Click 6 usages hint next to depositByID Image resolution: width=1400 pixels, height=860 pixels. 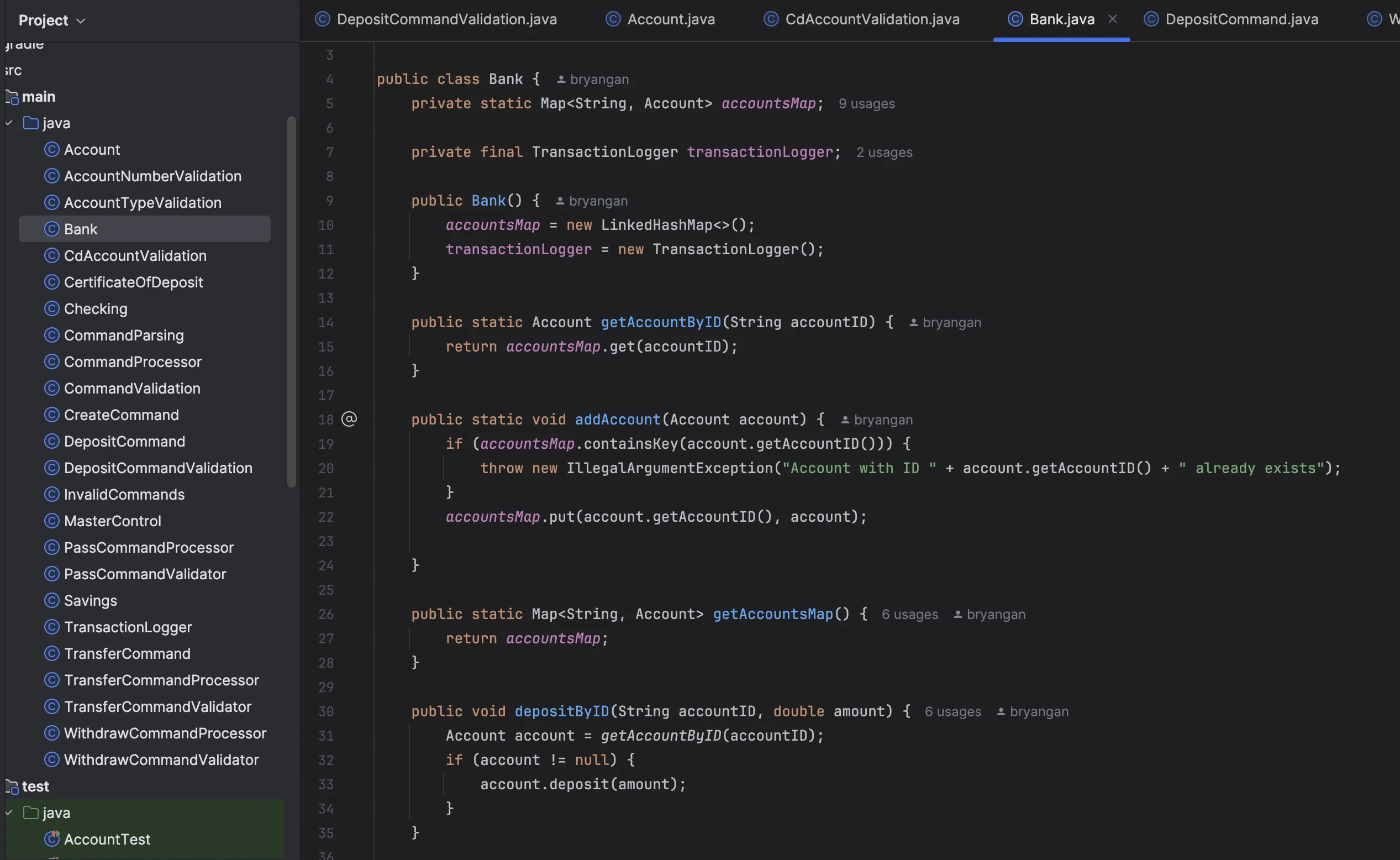pyautogui.click(x=952, y=711)
